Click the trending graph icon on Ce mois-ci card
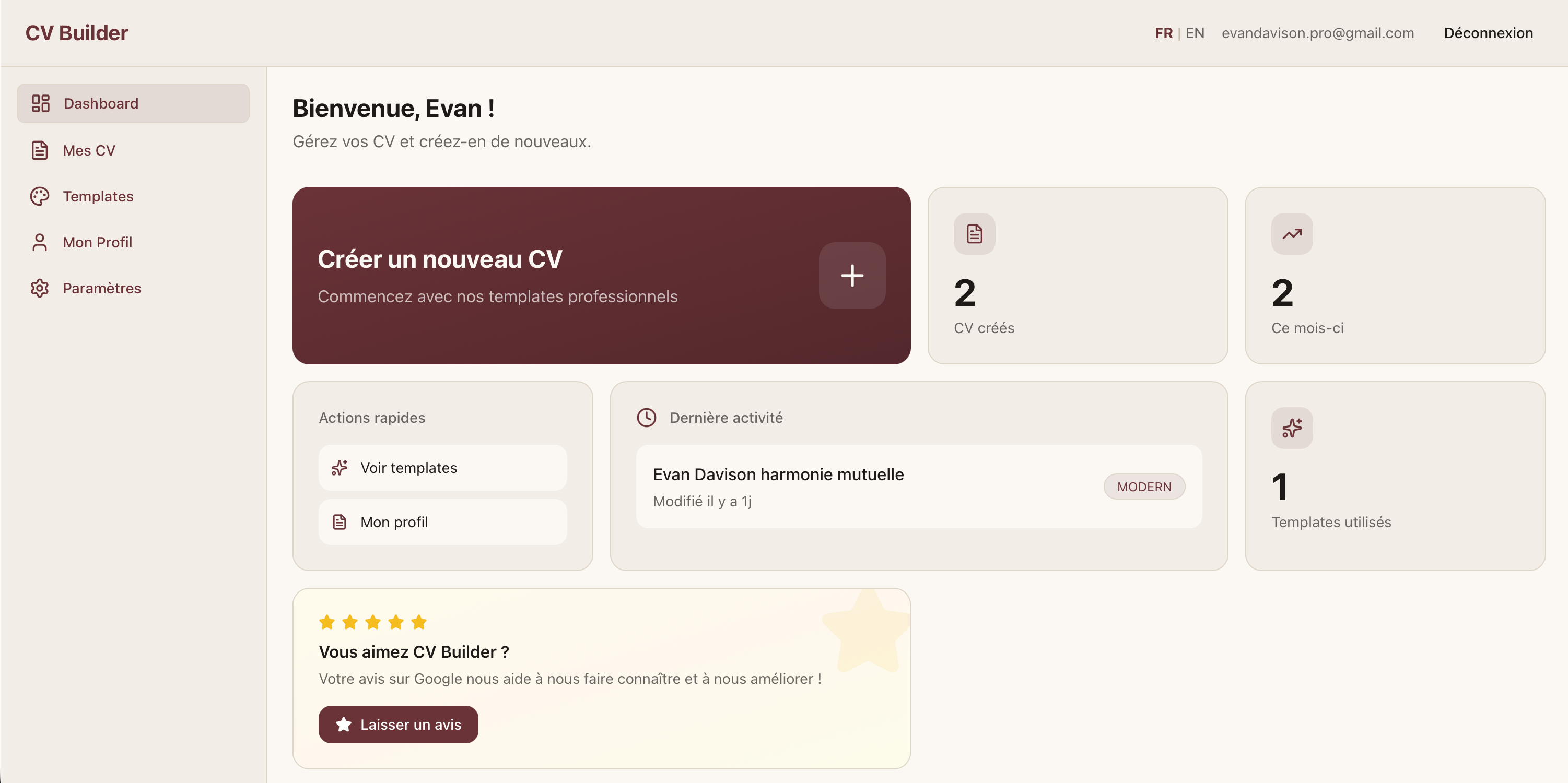 (1291, 234)
